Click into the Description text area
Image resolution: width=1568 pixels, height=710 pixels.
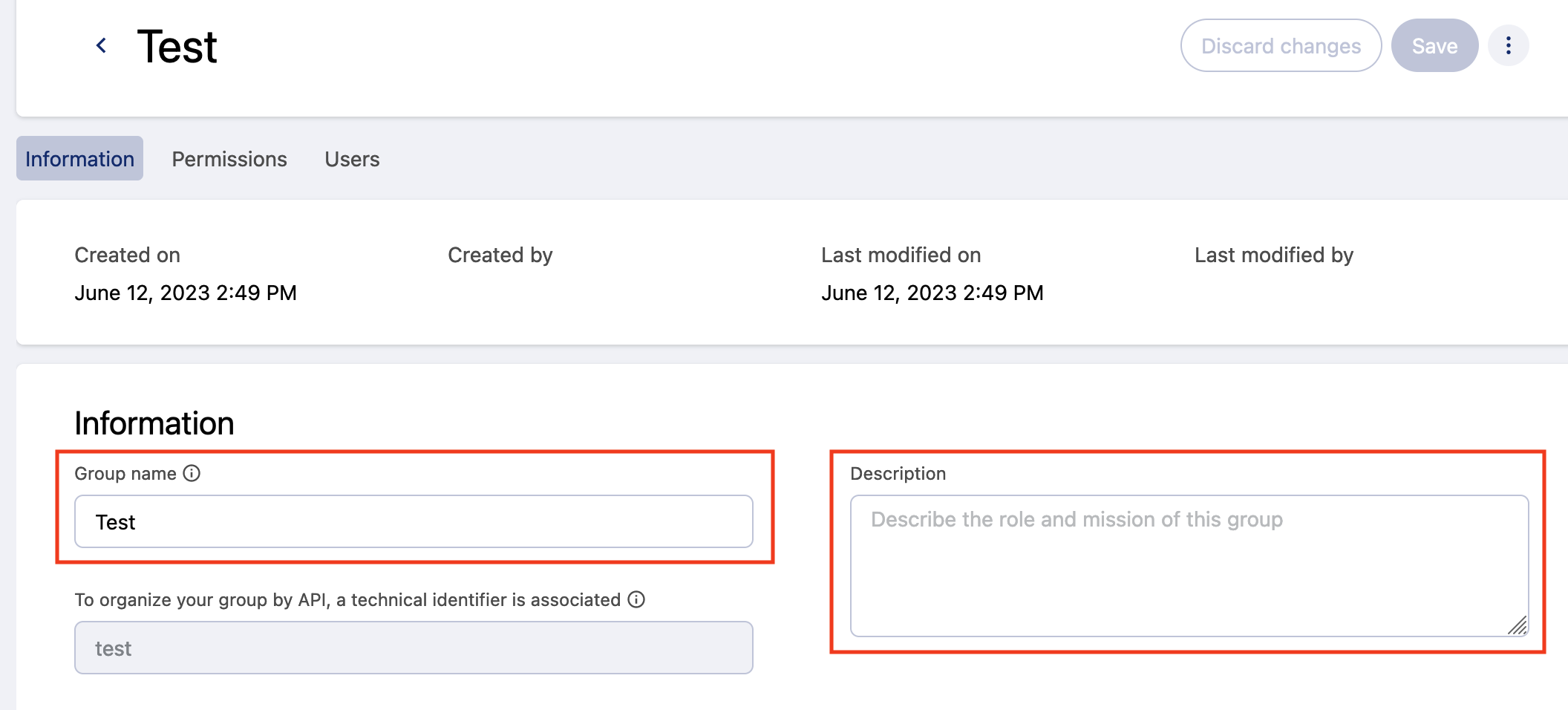(x=1188, y=565)
